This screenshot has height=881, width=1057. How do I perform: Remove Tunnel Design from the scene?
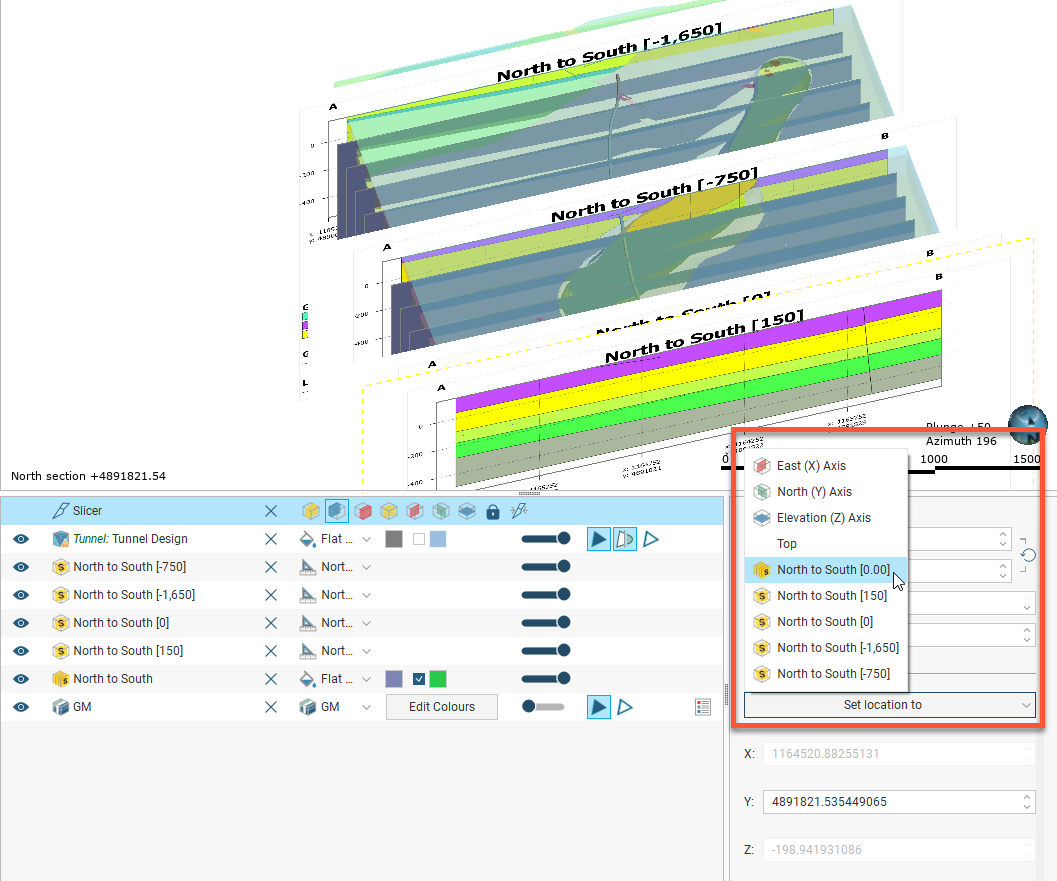[x=270, y=539]
